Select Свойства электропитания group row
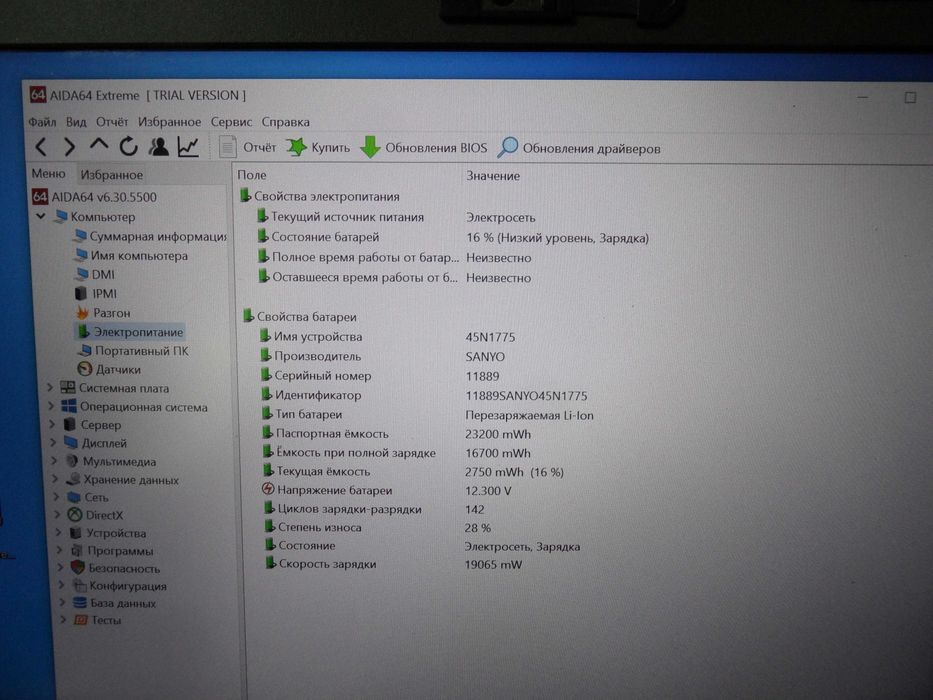933x700 pixels. point(320,196)
